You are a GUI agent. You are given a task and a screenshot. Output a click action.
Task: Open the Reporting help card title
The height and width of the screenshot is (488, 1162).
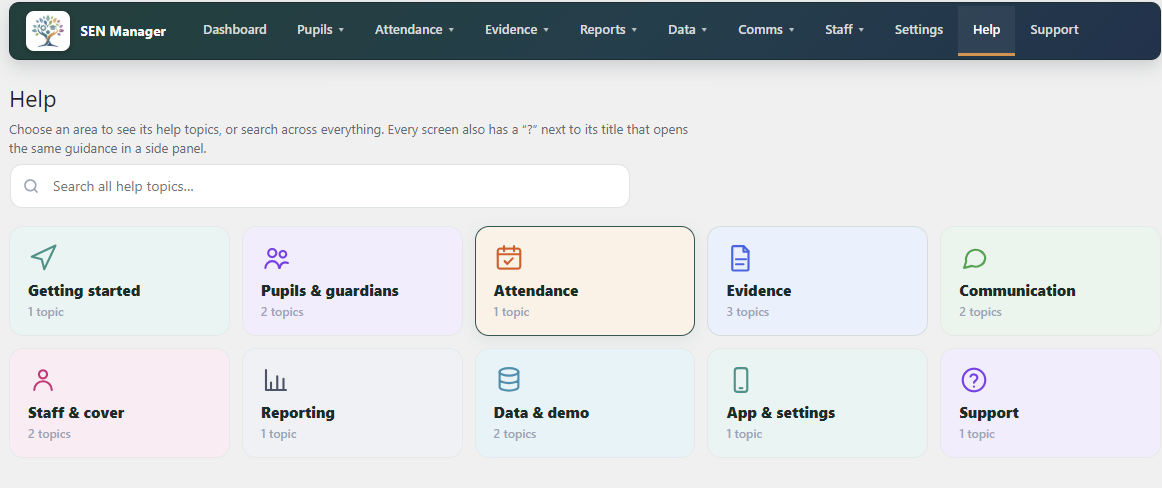(298, 412)
